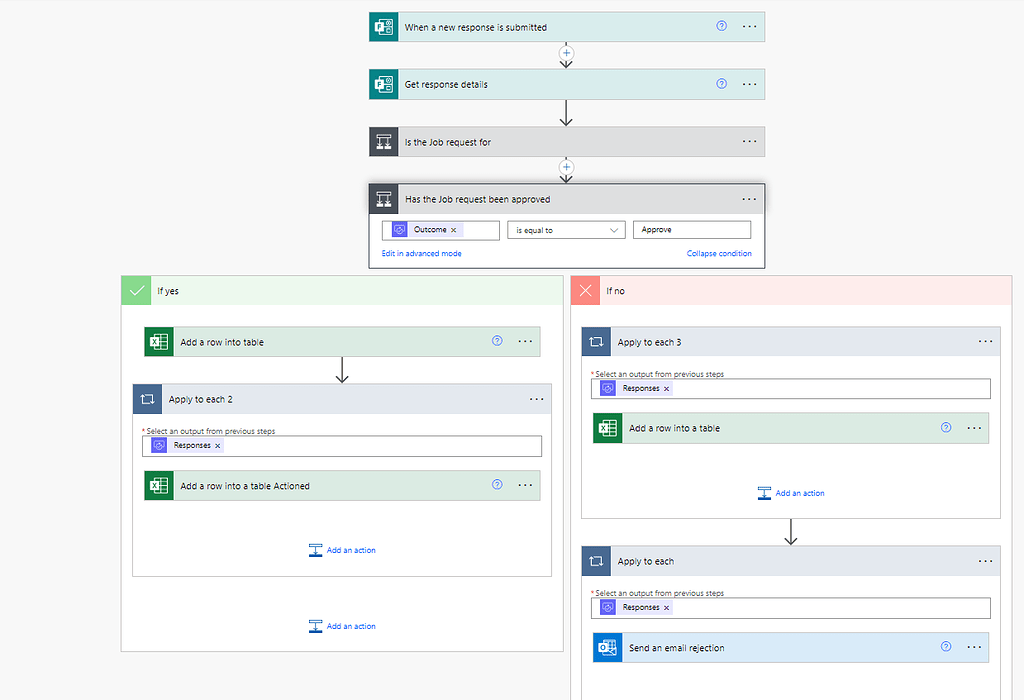Click the Forms icon on "Get response details"
The height and width of the screenshot is (700, 1024).
[x=383, y=84]
